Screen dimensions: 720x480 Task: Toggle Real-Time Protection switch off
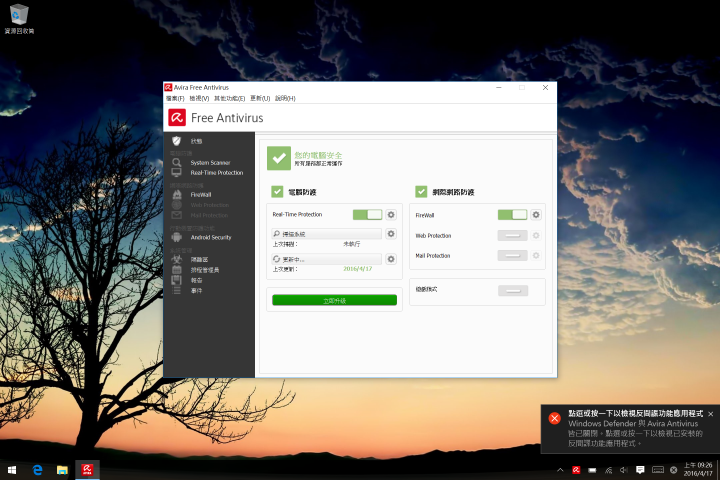tap(367, 215)
